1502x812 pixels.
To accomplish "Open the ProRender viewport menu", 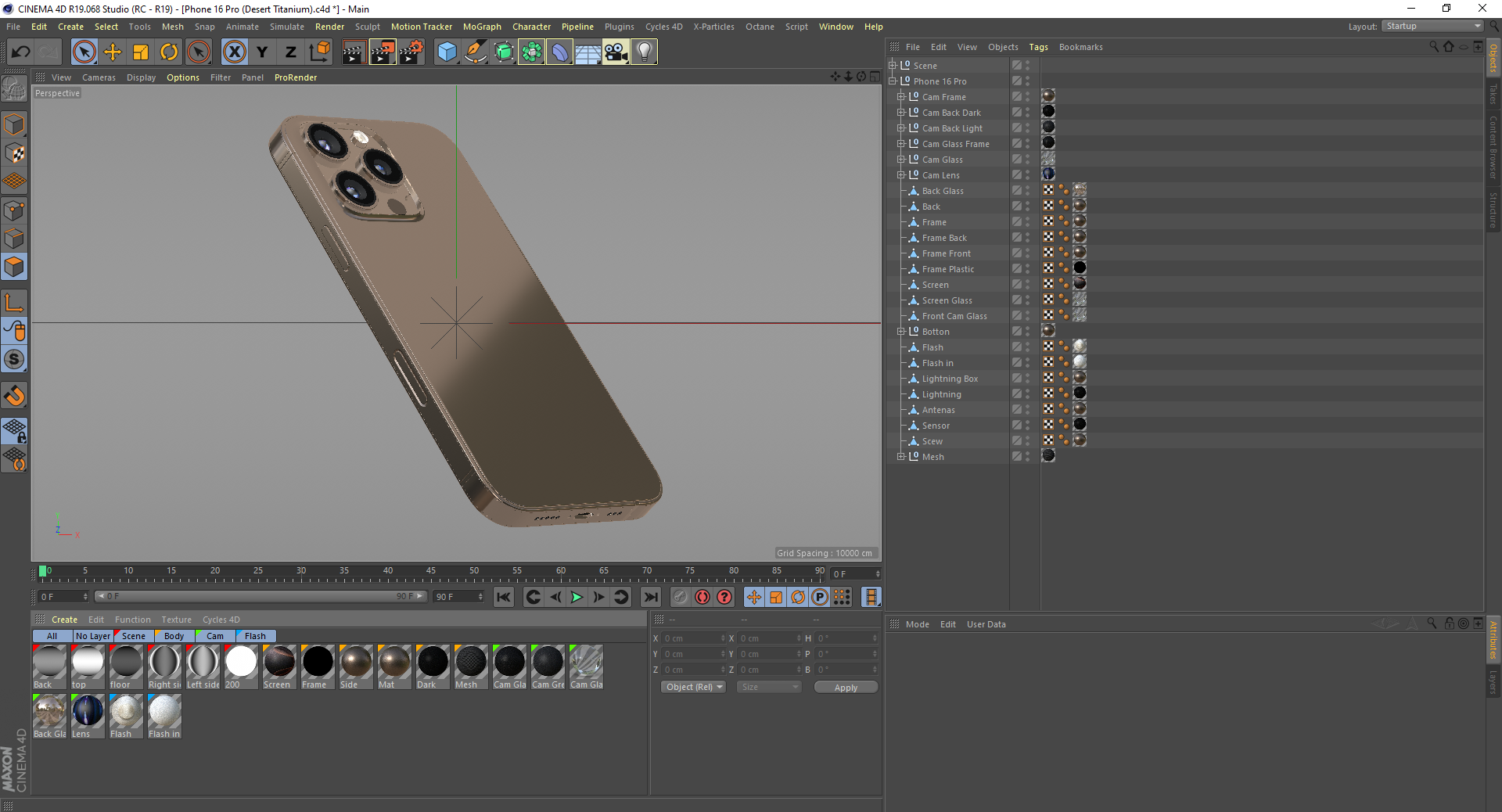I will (295, 77).
